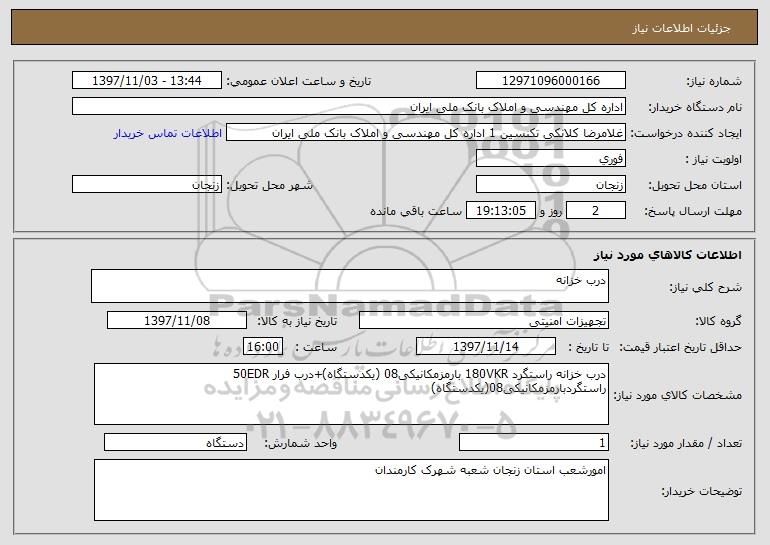
Task: Click the request creator field غلامرضا کلانکی
Action: click(426, 133)
